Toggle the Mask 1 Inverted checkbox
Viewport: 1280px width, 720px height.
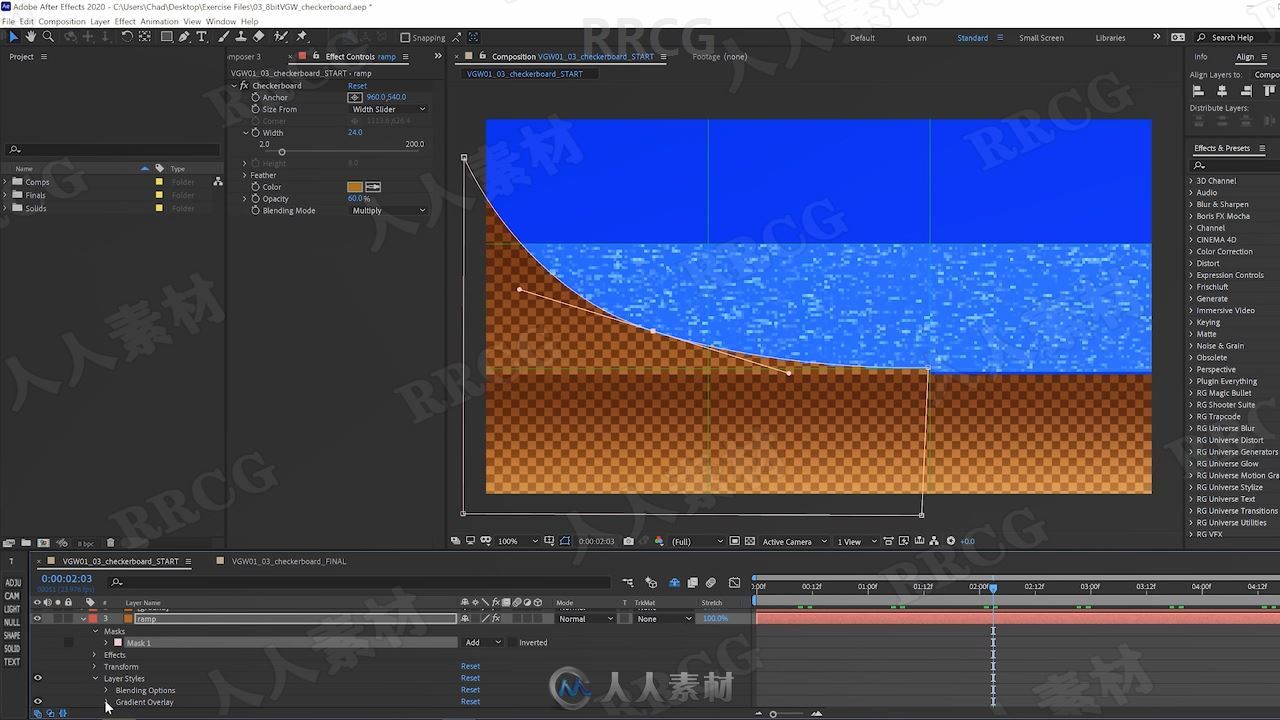click(x=513, y=642)
